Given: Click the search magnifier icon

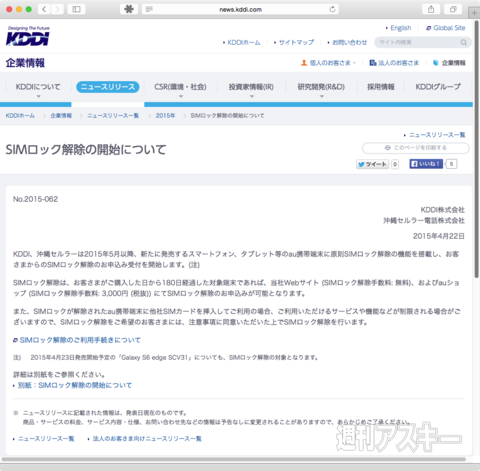Looking at the screenshot, I should [x=464, y=42].
